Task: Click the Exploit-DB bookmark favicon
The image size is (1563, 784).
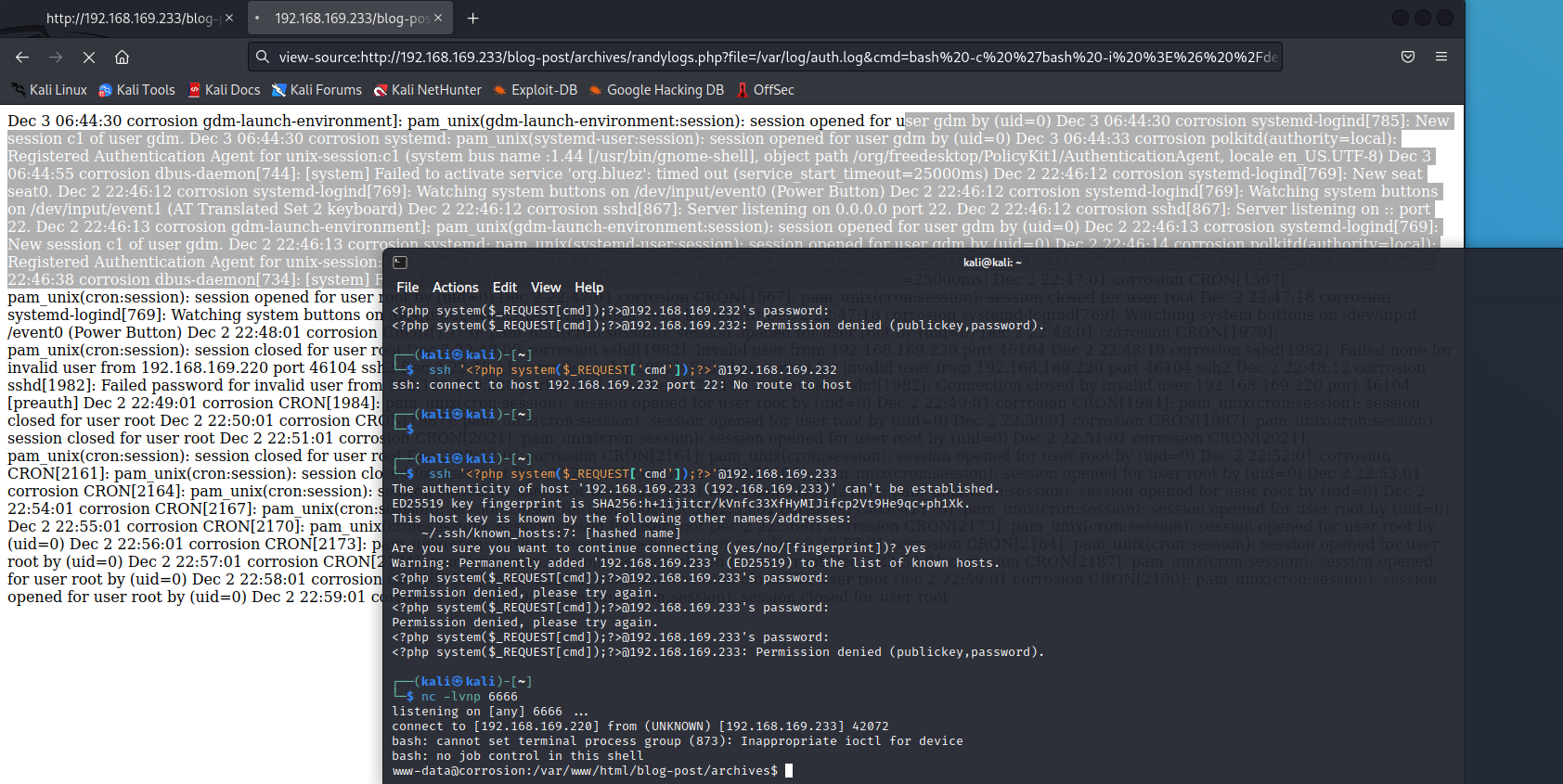Action: pyautogui.click(x=500, y=90)
